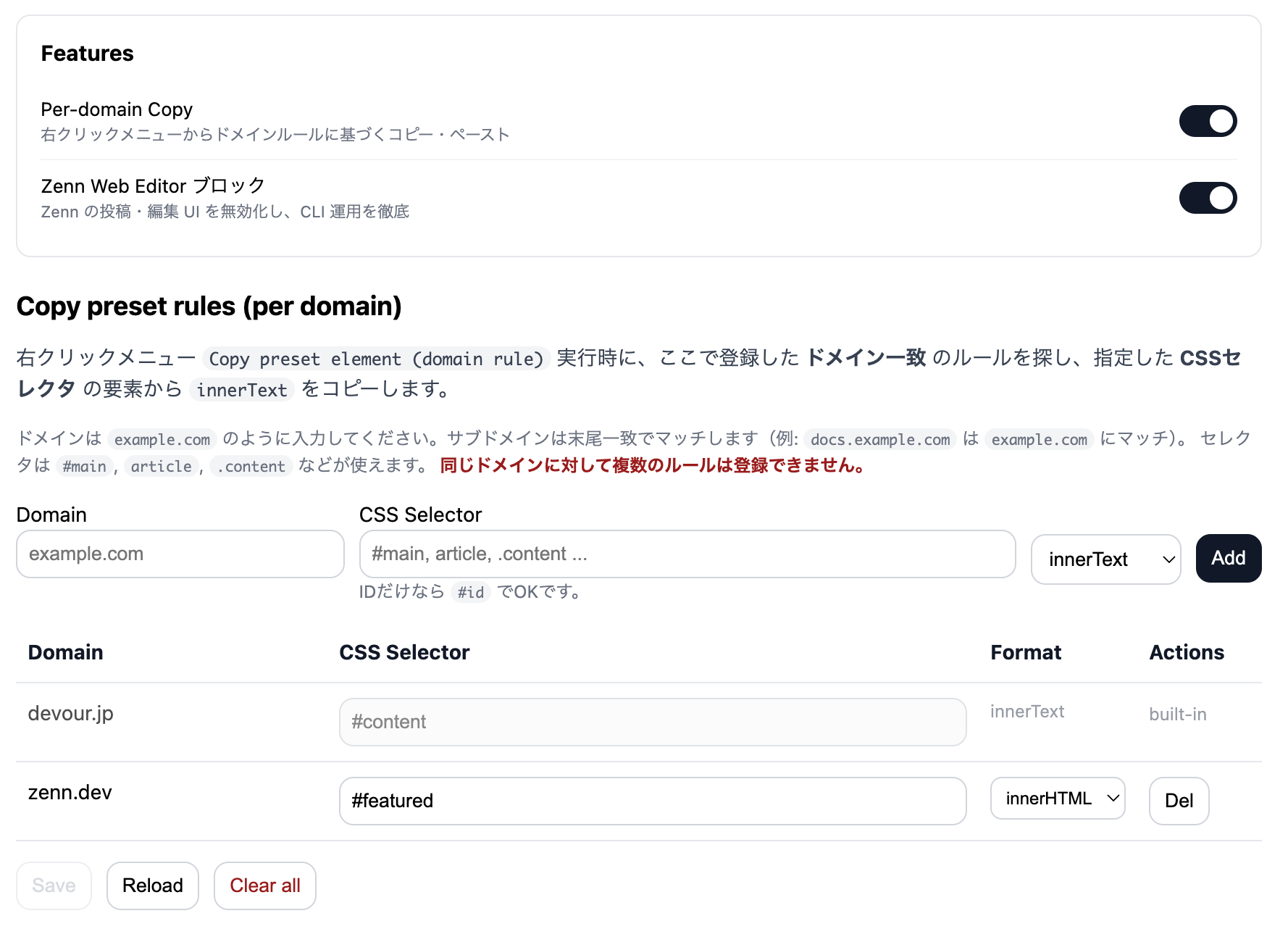This screenshot has height=929, width=1288.
Task: Click the built-in label in the devour.jp row
Action: click(x=1177, y=715)
